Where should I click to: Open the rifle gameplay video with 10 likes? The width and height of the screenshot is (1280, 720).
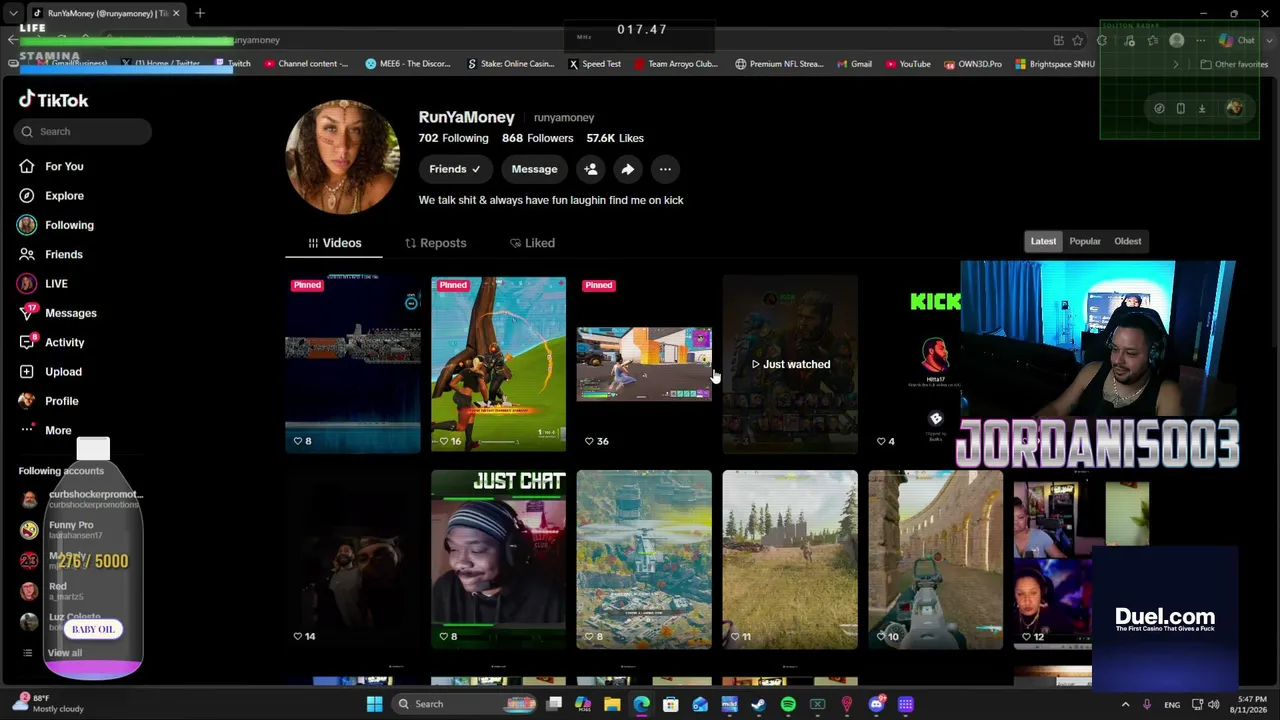coord(936,559)
